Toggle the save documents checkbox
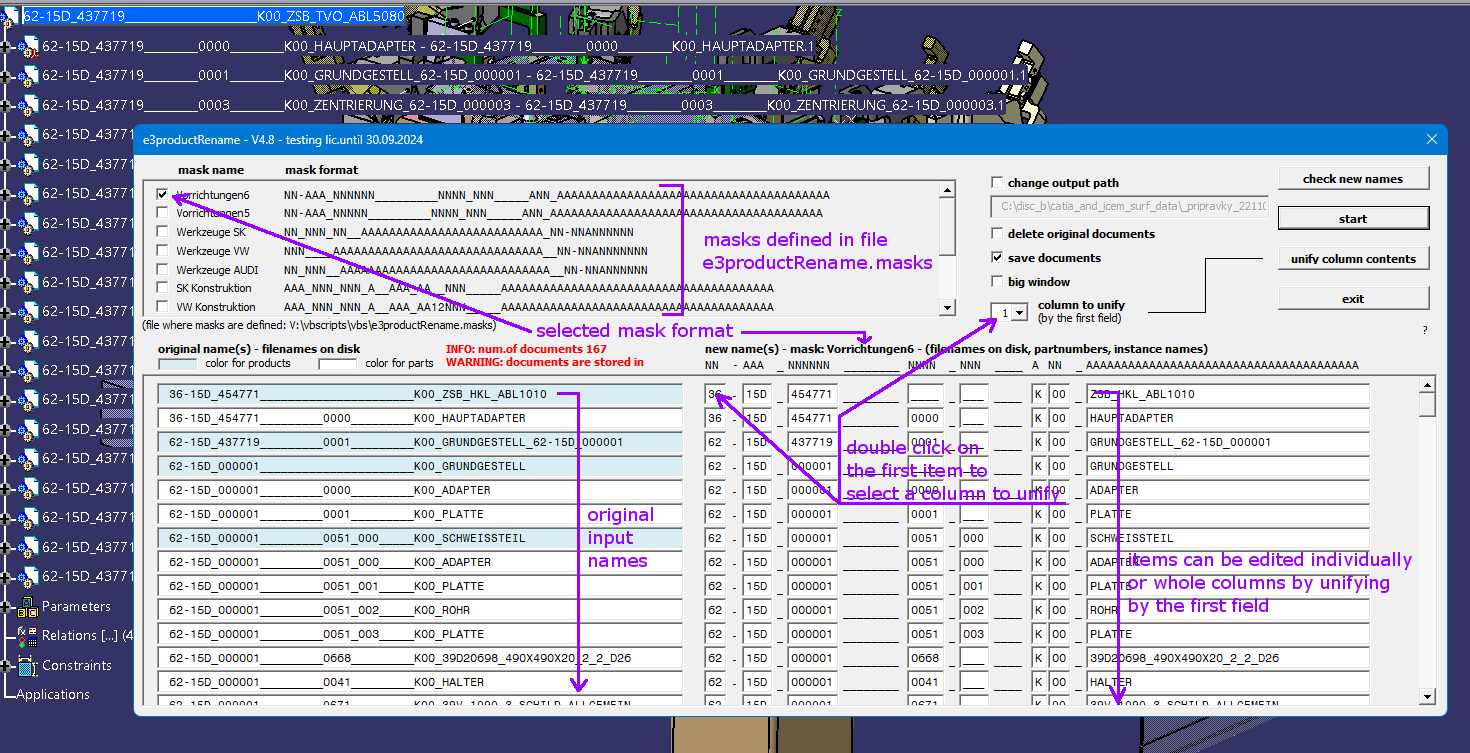Viewport: 1470px width, 753px height. coord(997,258)
